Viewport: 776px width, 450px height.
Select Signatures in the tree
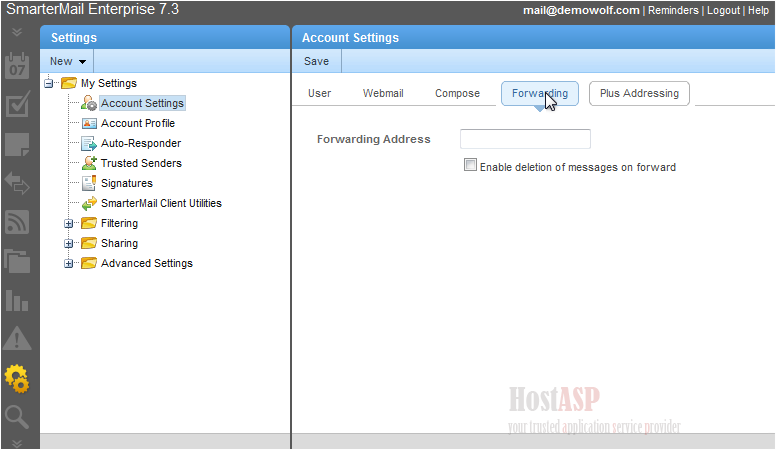tap(127, 183)
